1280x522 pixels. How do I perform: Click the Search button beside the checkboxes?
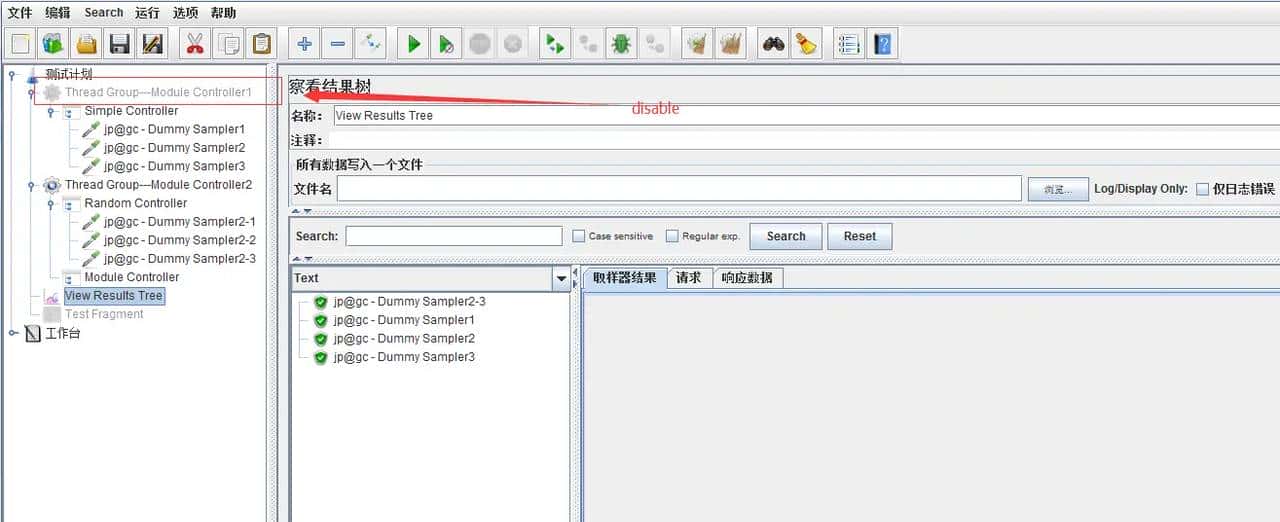(786, 237)
